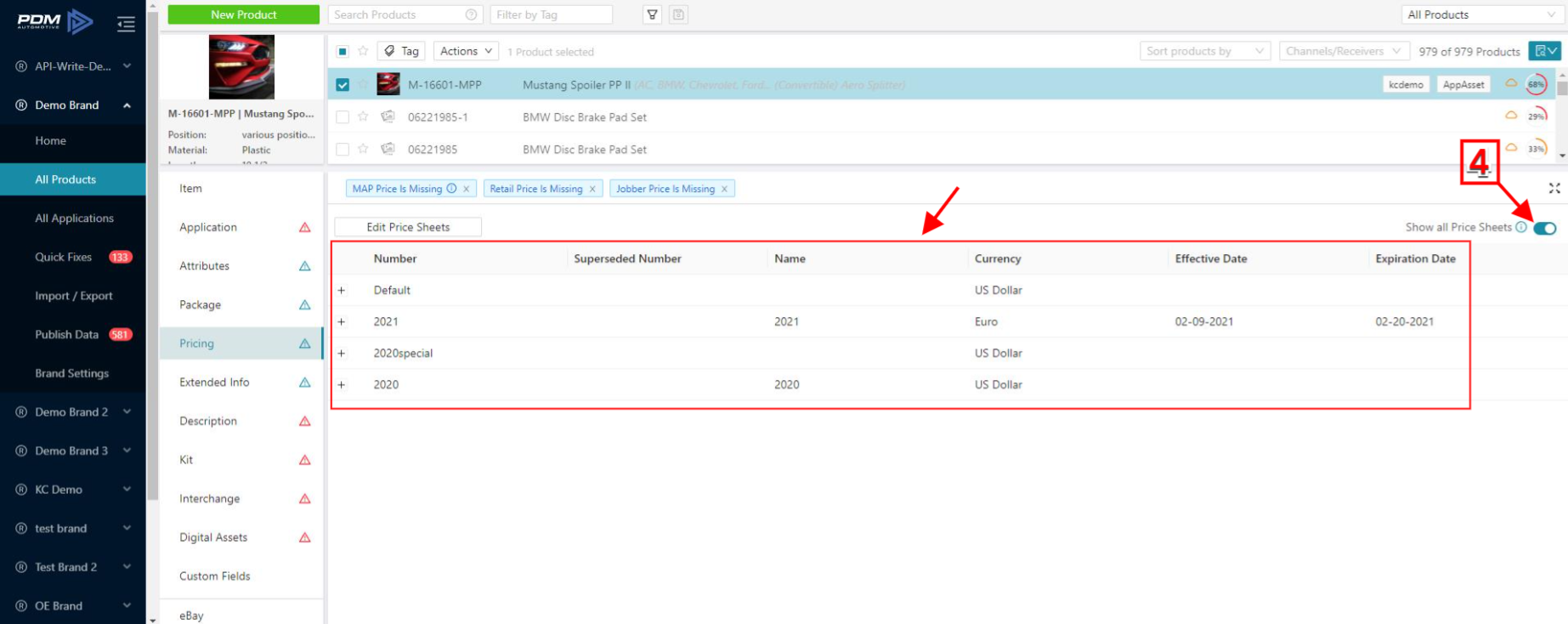The image size is (1568, 624).
Task: Click the Search Products field
Action: [405, 14]
